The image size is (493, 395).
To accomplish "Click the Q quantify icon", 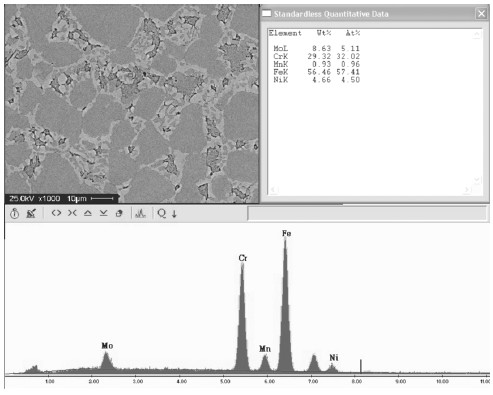I will click(x=162, y=213).
